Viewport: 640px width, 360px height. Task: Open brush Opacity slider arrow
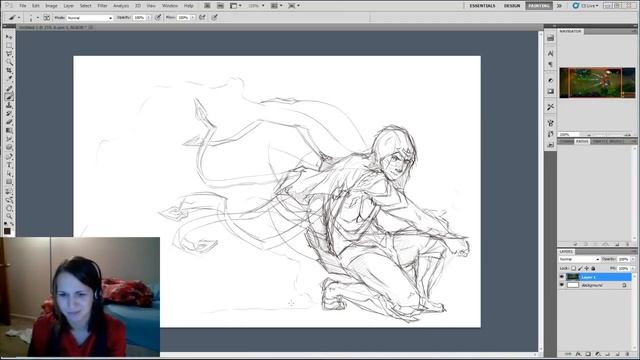(x=149, y=18)
